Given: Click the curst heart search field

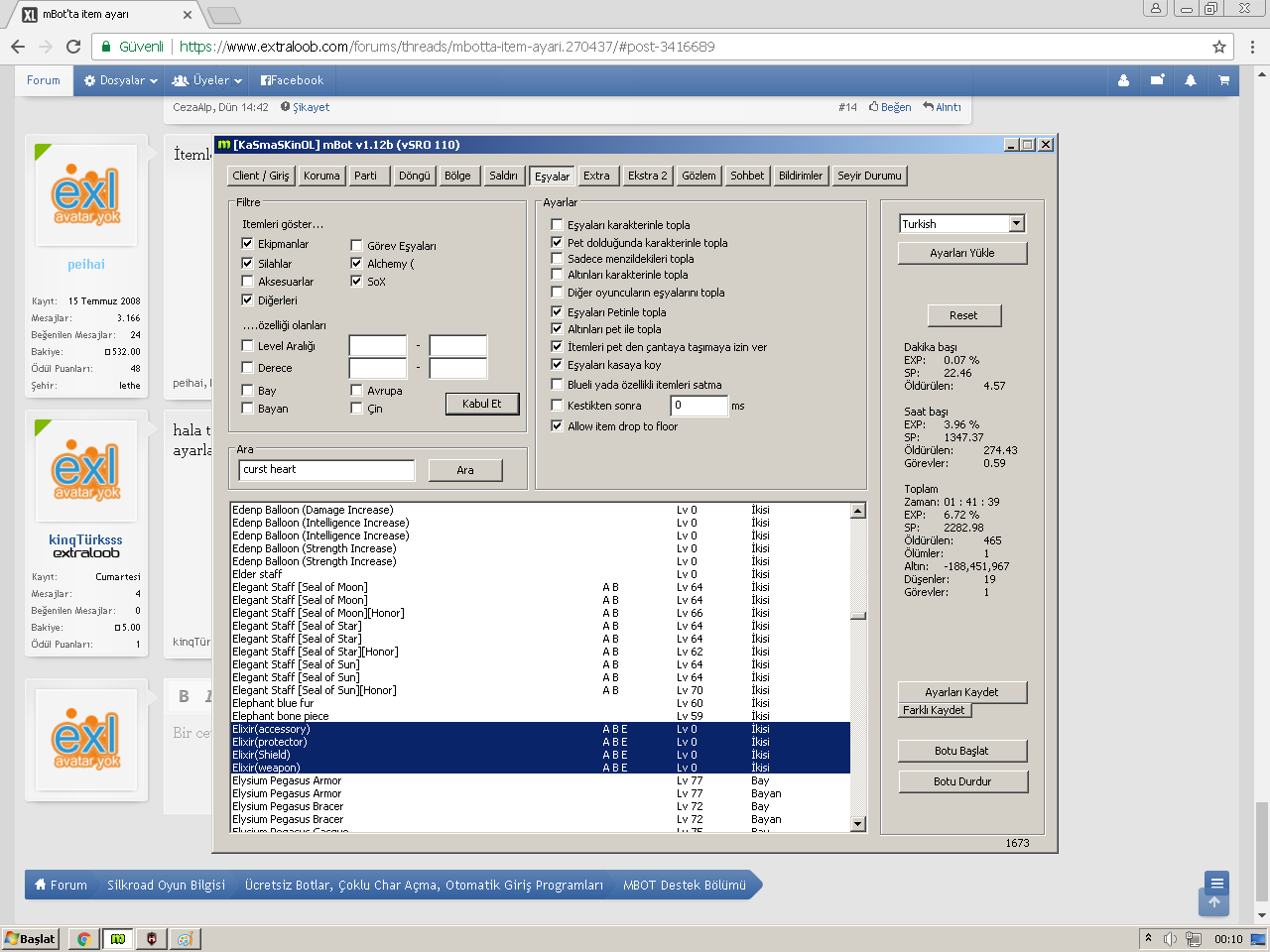Looking at the screenshot, I should point(326,470).
